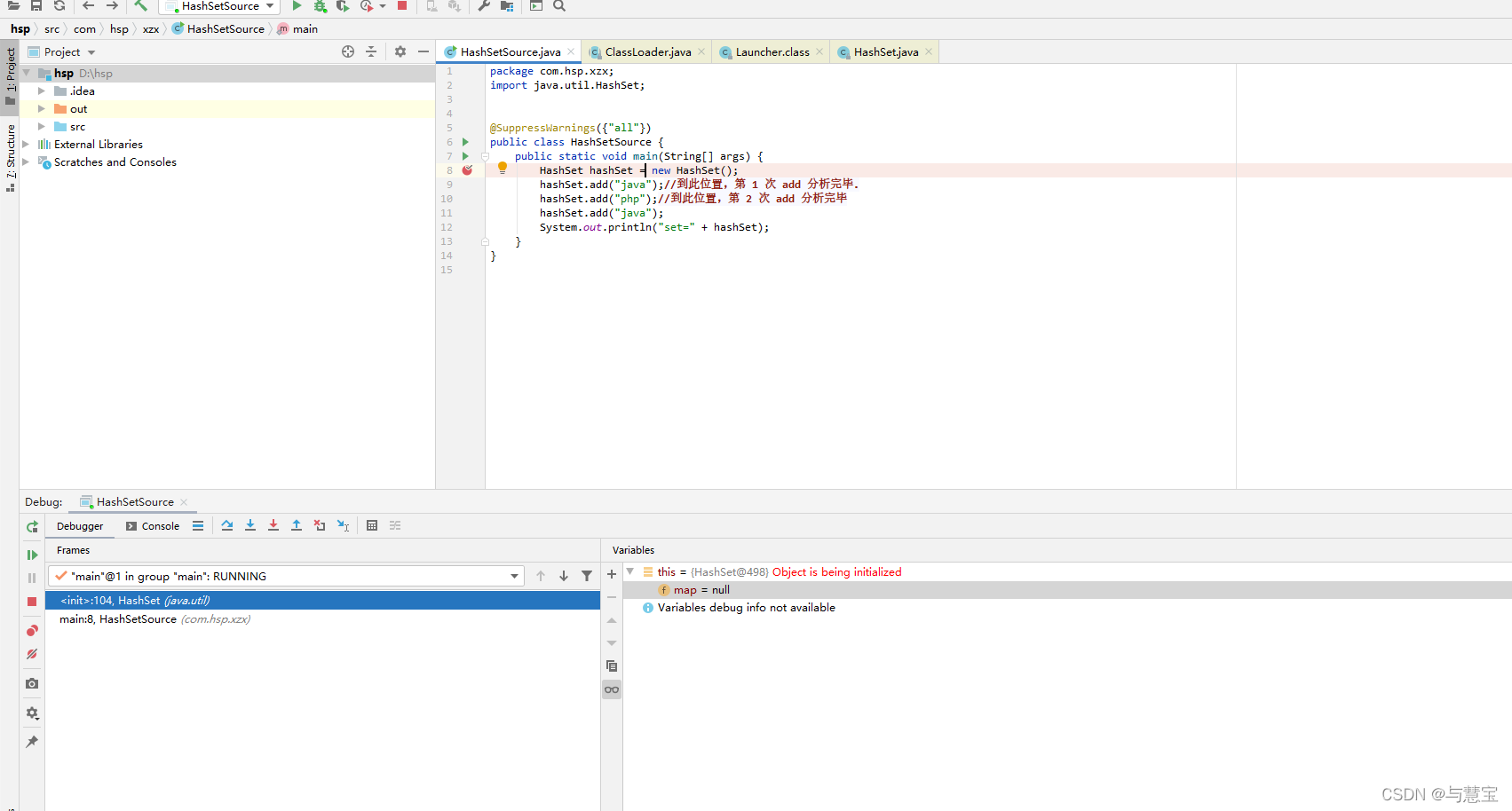Image resolution: width=1512 pixels, height=811 pixels.
Task: Select the main:8 HashSetSource frame
Action: pos(151,618)
